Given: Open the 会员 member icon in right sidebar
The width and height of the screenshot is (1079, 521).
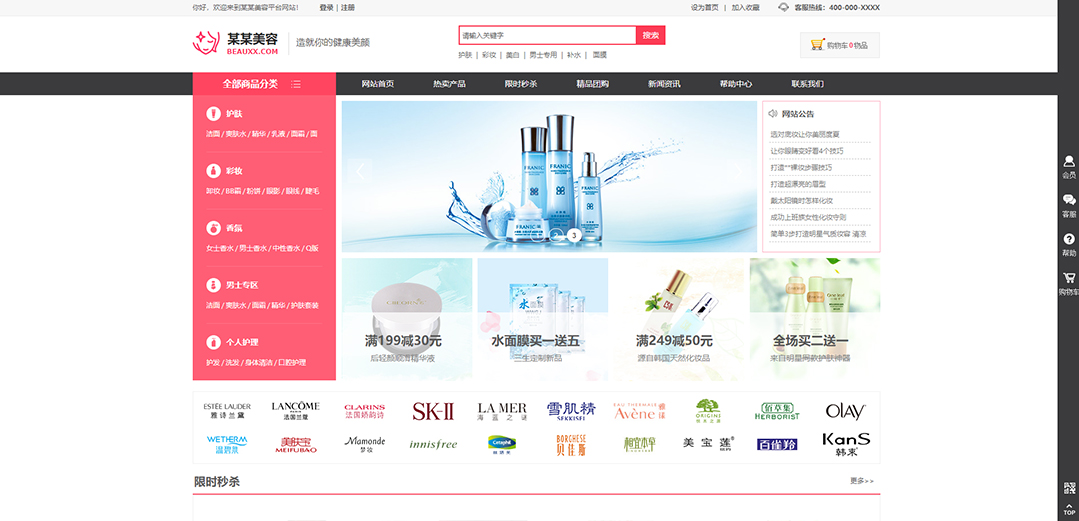Looking at the screenshot, I should tap(1069, 164).
